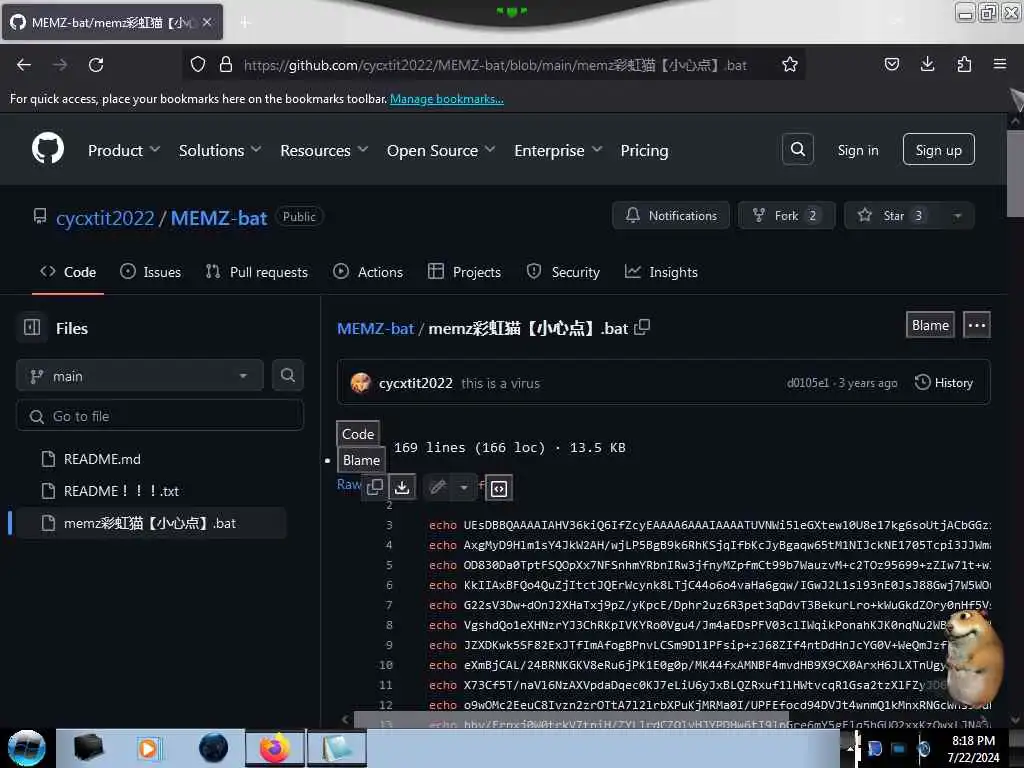Click Pricing in the header
This screenshot has height=768, width=1024.
point(644,150)
